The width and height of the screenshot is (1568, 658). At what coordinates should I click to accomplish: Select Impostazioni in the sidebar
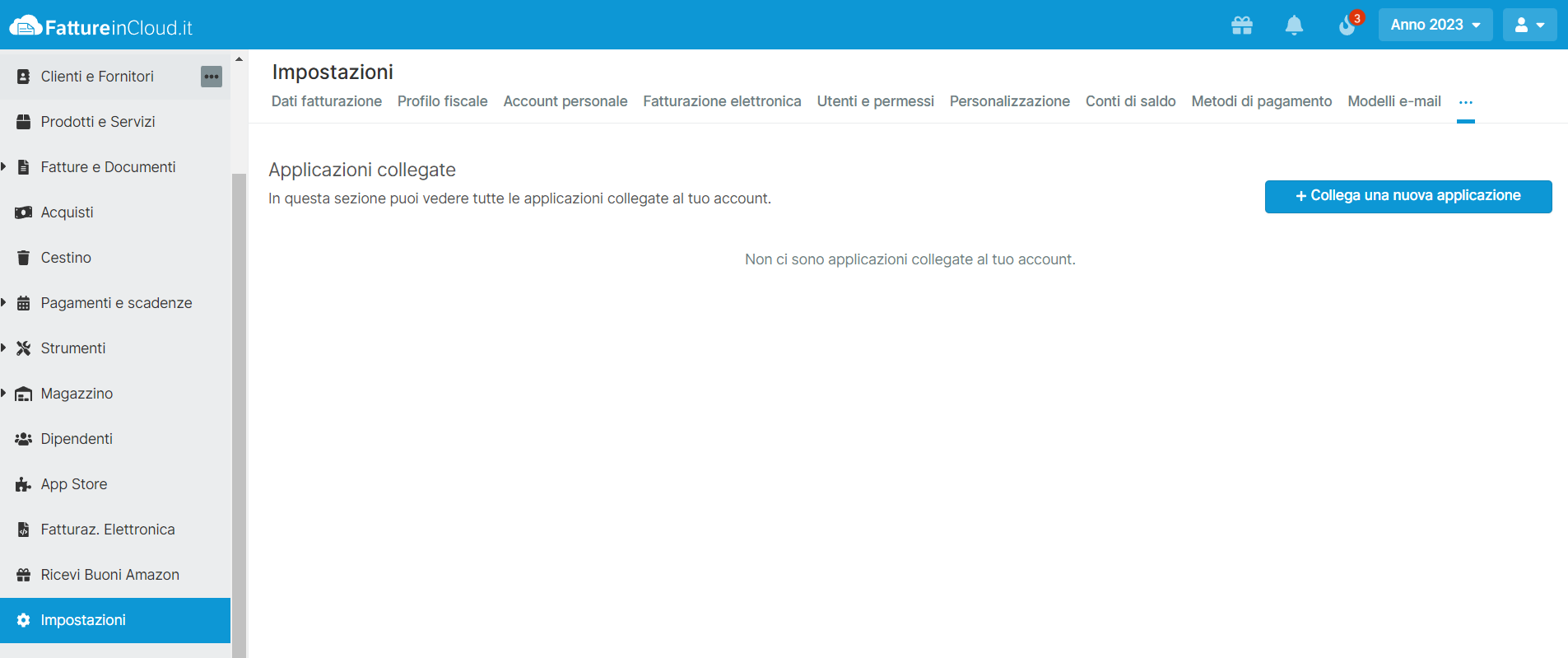pyautogui.click(x=83, y=620)
